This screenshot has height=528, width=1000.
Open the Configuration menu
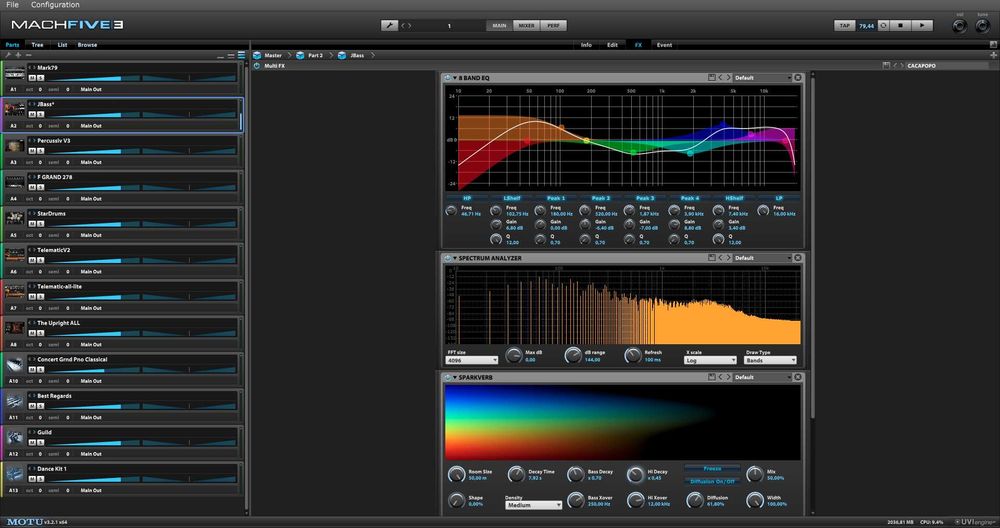(x=55, y=4)
